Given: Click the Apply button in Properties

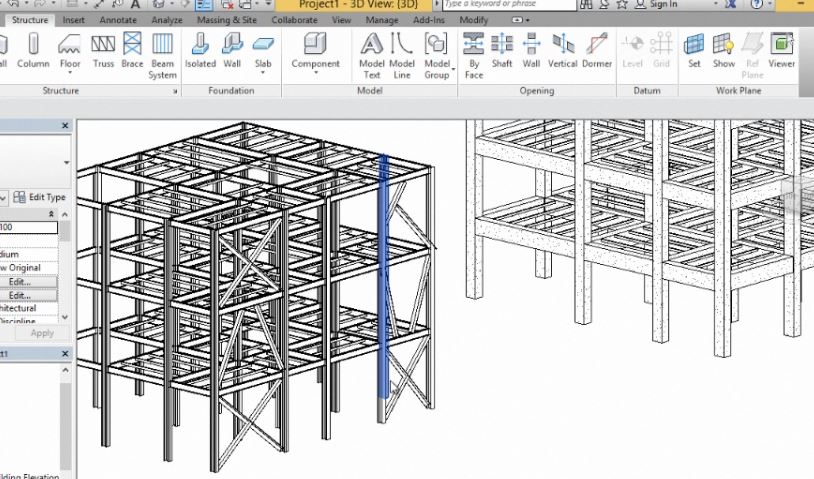Looking at the screenshot, I should click(x=42, y=333).
